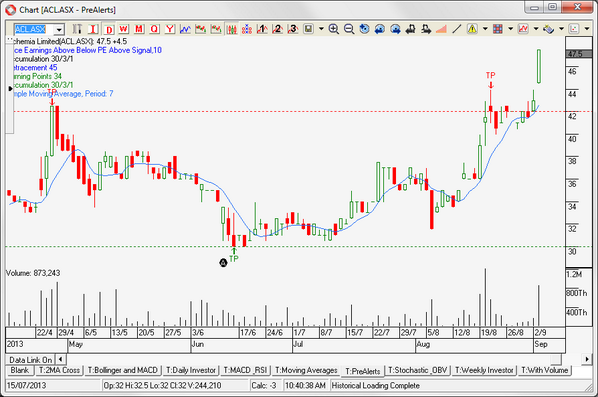Image resolution: width=598 pixels, height=397 pixels.
Task: Click the Data Link On button
Action: click(31, 360)
